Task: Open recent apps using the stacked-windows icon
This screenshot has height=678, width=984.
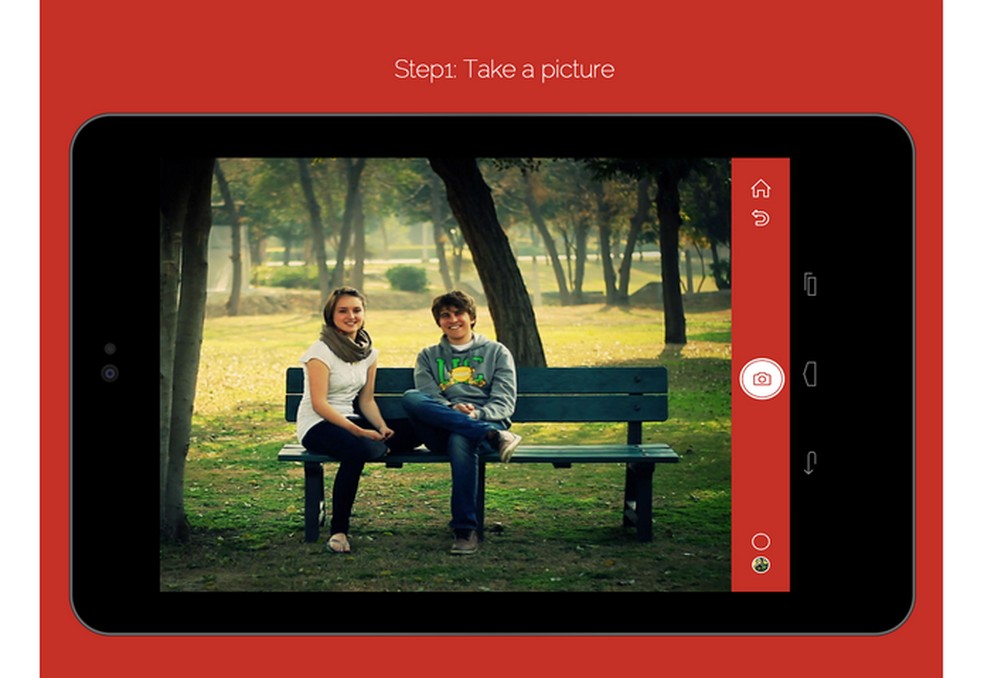Action: click(x=810, y=283)
